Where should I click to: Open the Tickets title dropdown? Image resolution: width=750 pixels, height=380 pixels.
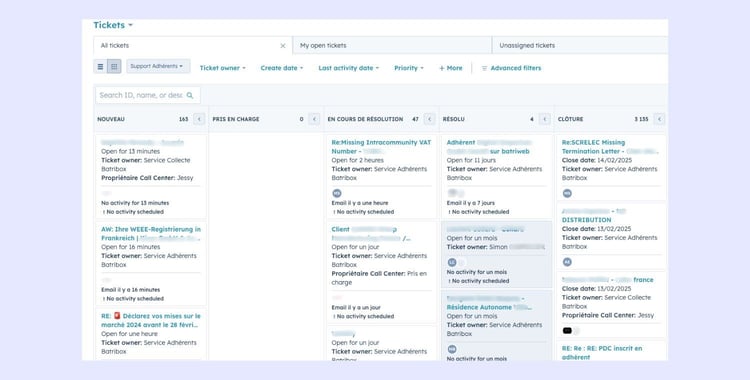[113, 25]
